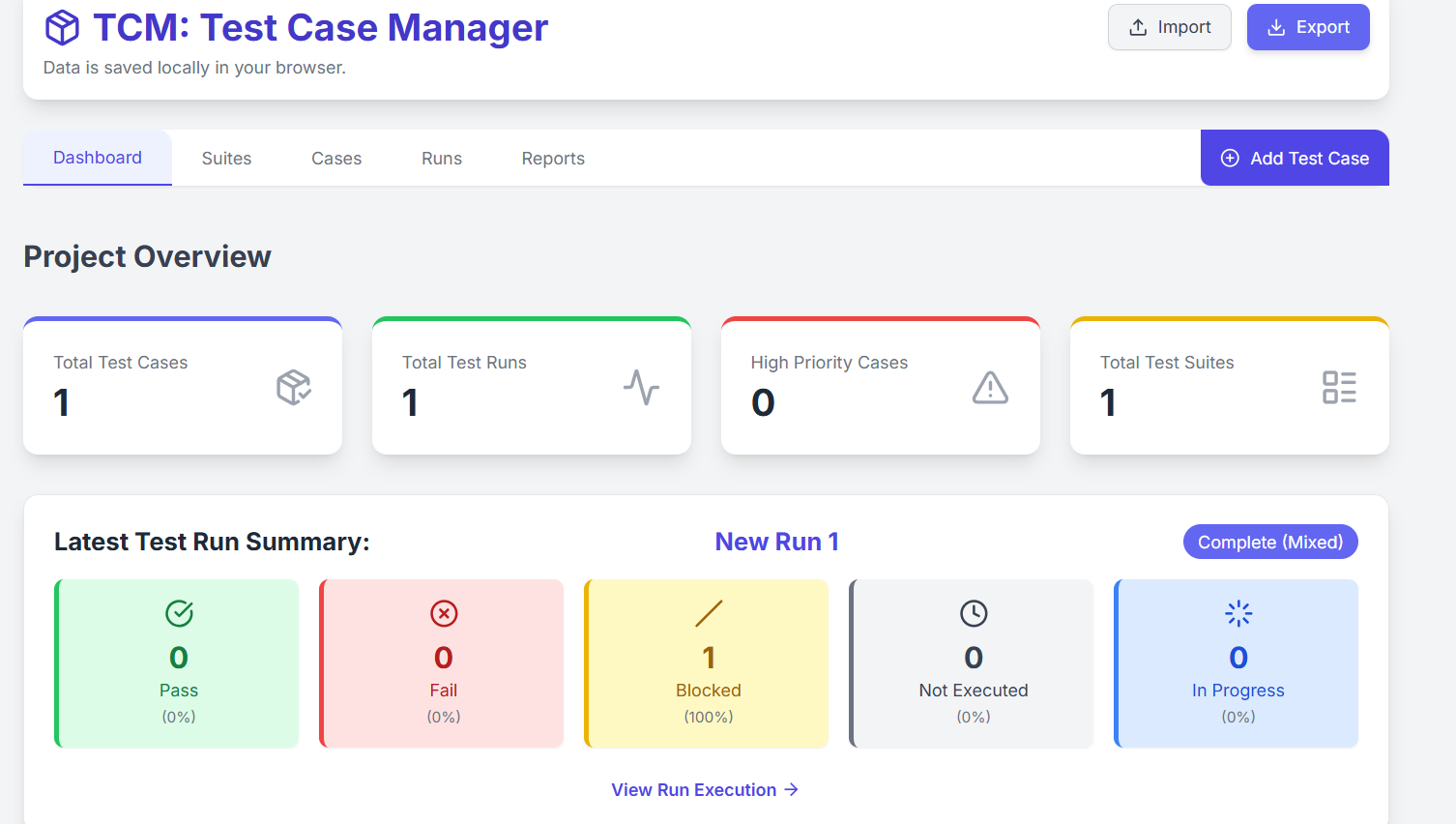Click the Complete (Mixed) status badge
The width and height of the screenshot is (1456, 824).
(1270, 542)
